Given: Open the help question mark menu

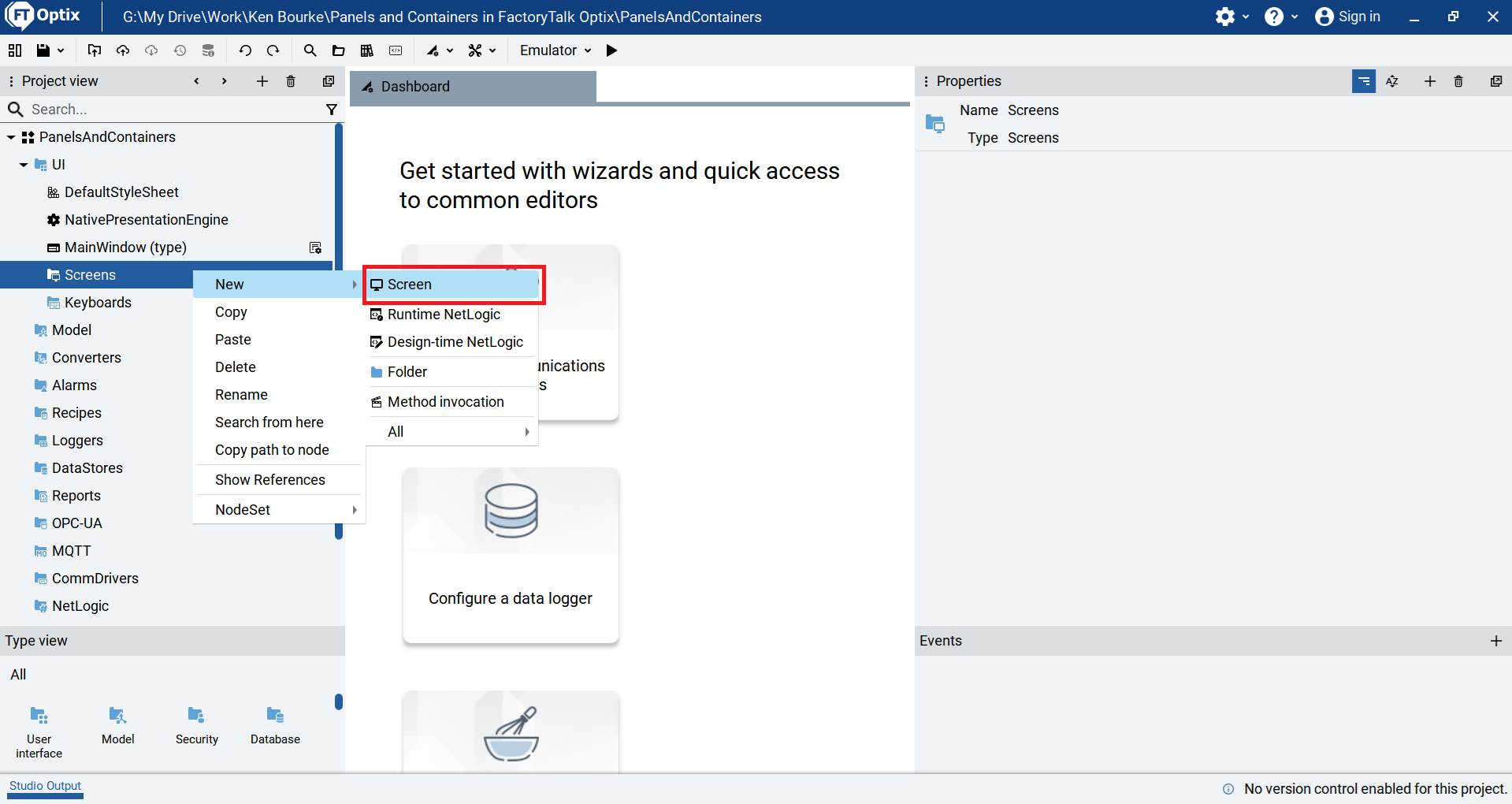Looking at the screenshot, I should click(1281, 17).
